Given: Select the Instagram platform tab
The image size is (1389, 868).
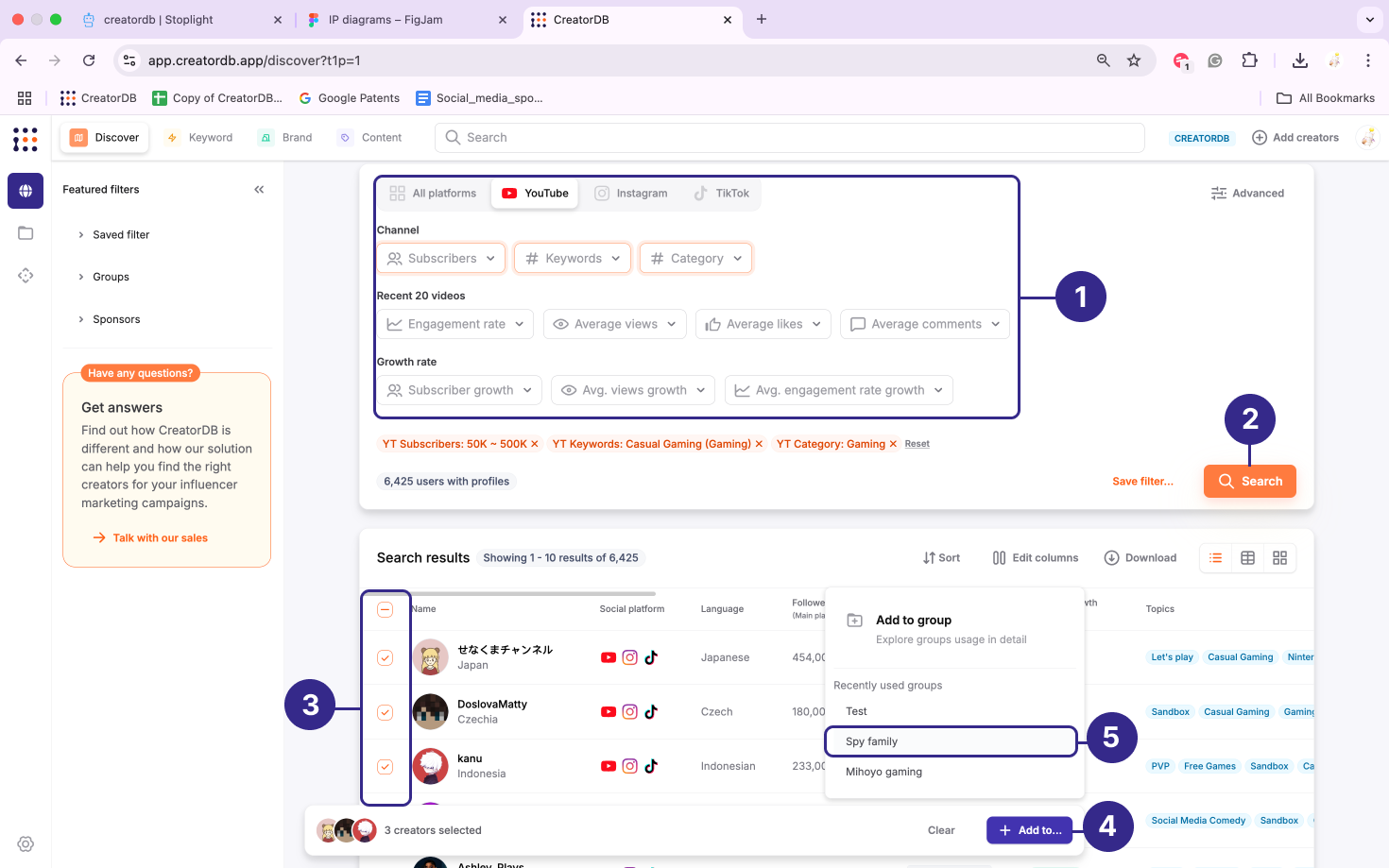Looking at the screenshot, I should coord(631,194).
